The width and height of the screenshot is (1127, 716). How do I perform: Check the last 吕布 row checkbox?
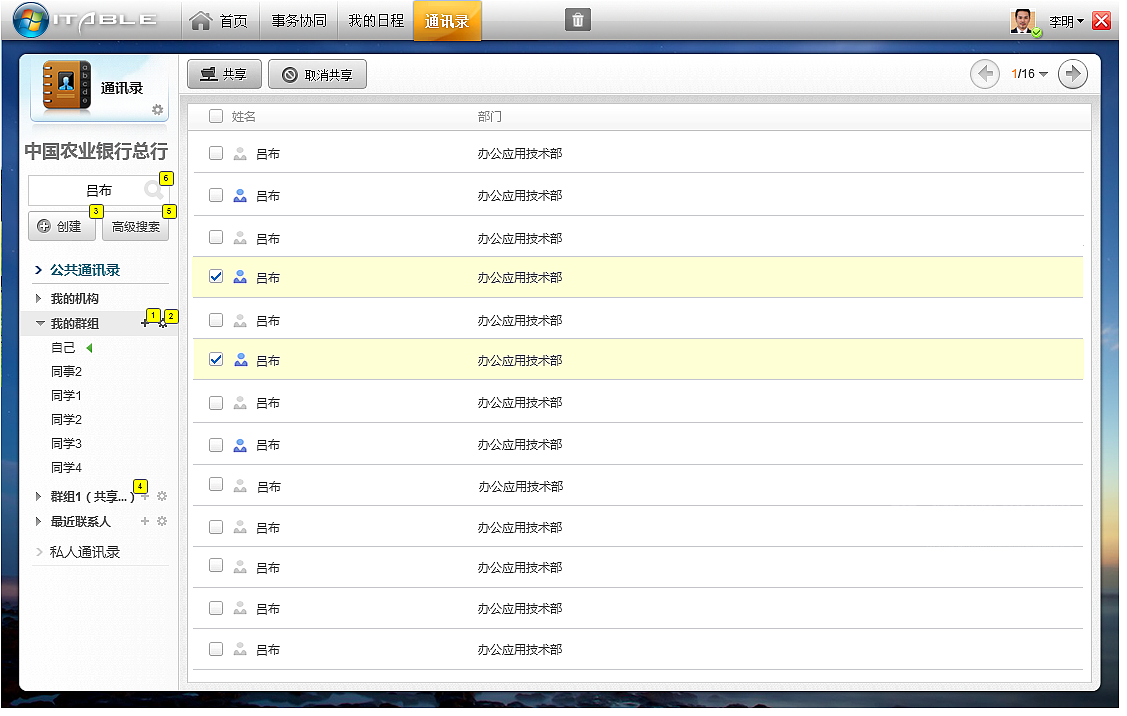[216, 649]
